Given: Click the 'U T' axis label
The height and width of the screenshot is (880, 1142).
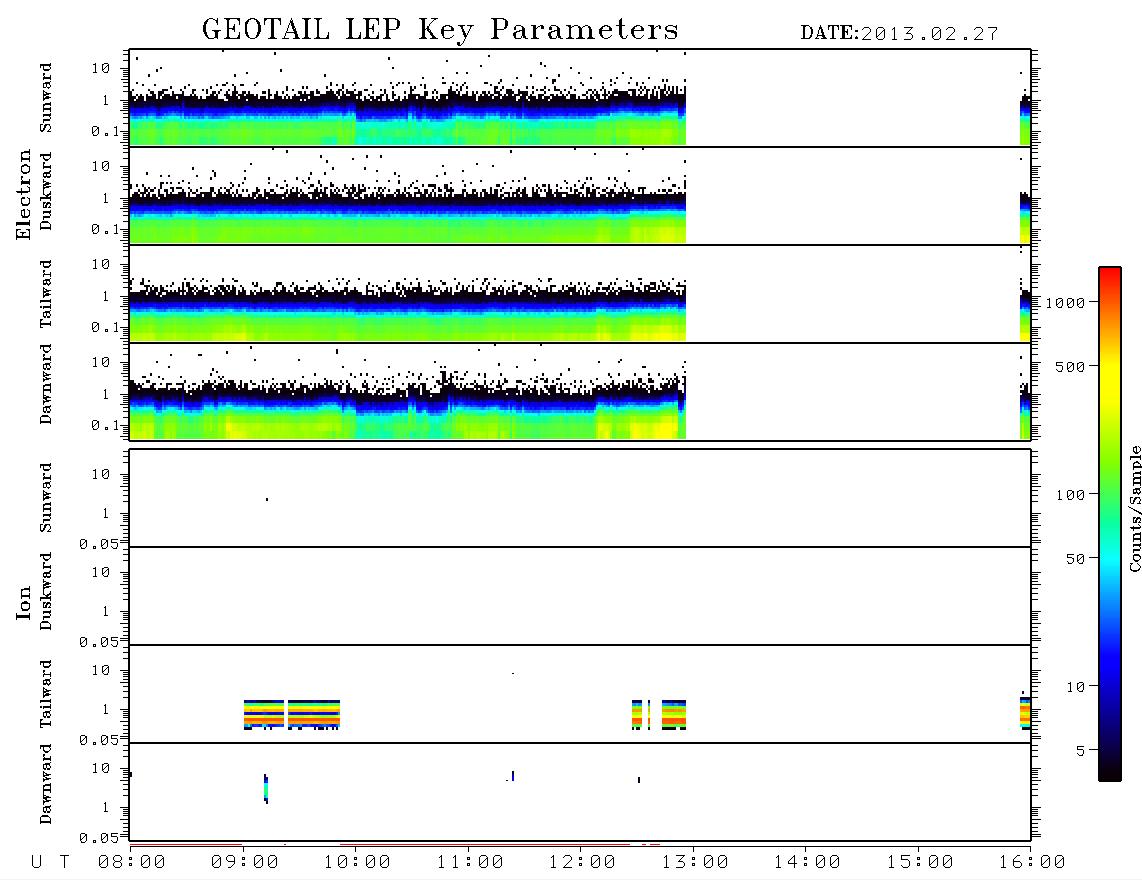Looking at the screenshot, I should (50, 863).
